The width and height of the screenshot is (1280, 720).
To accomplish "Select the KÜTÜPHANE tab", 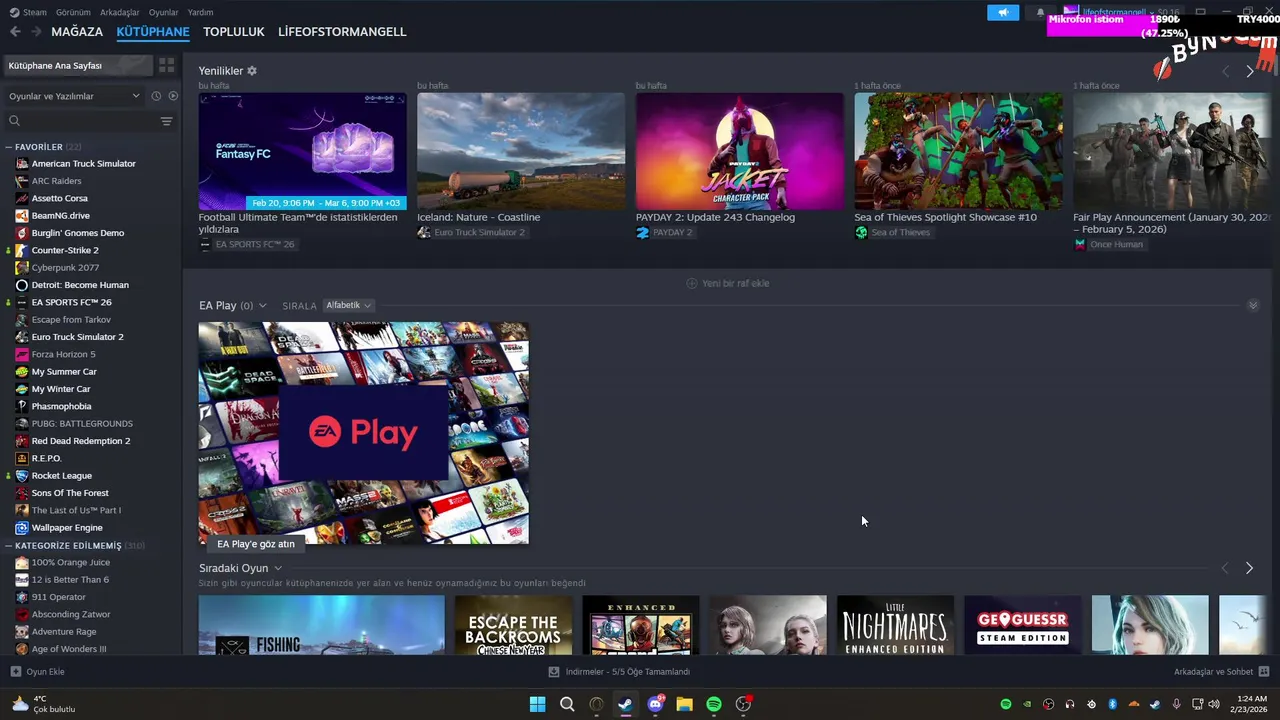I will coord(153,32).
